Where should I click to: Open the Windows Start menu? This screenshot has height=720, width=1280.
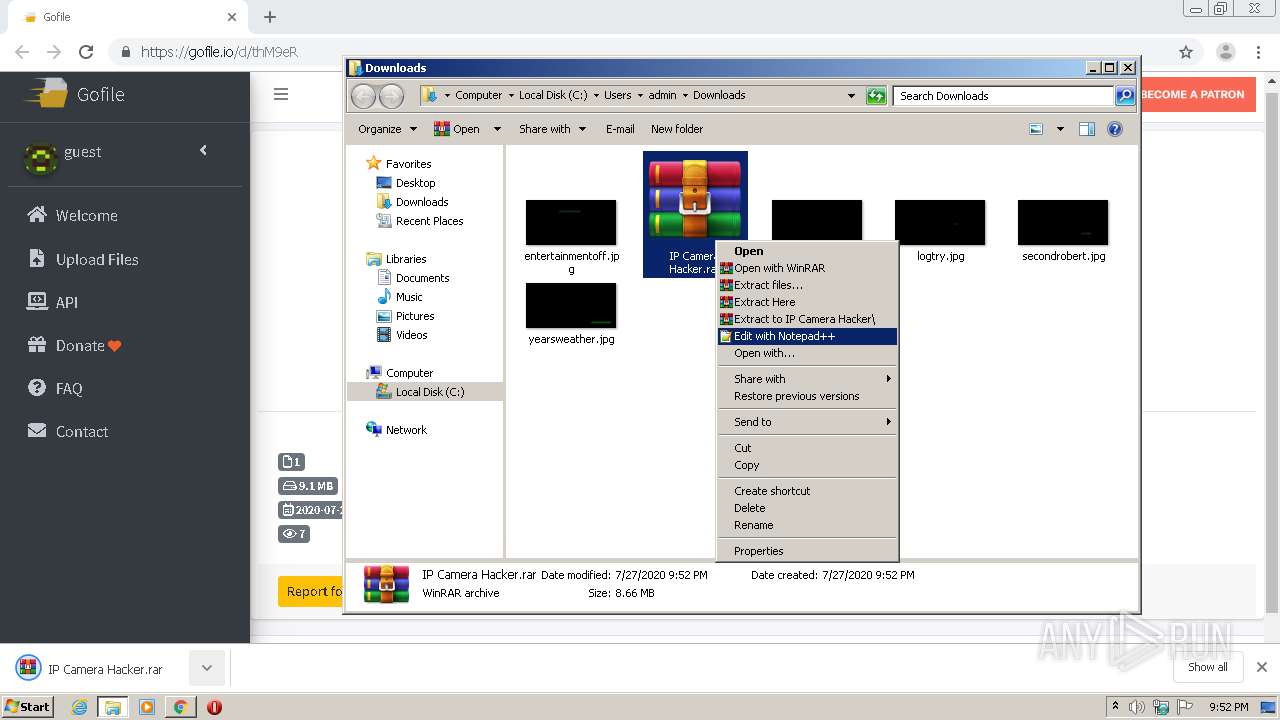pos(28,707)
